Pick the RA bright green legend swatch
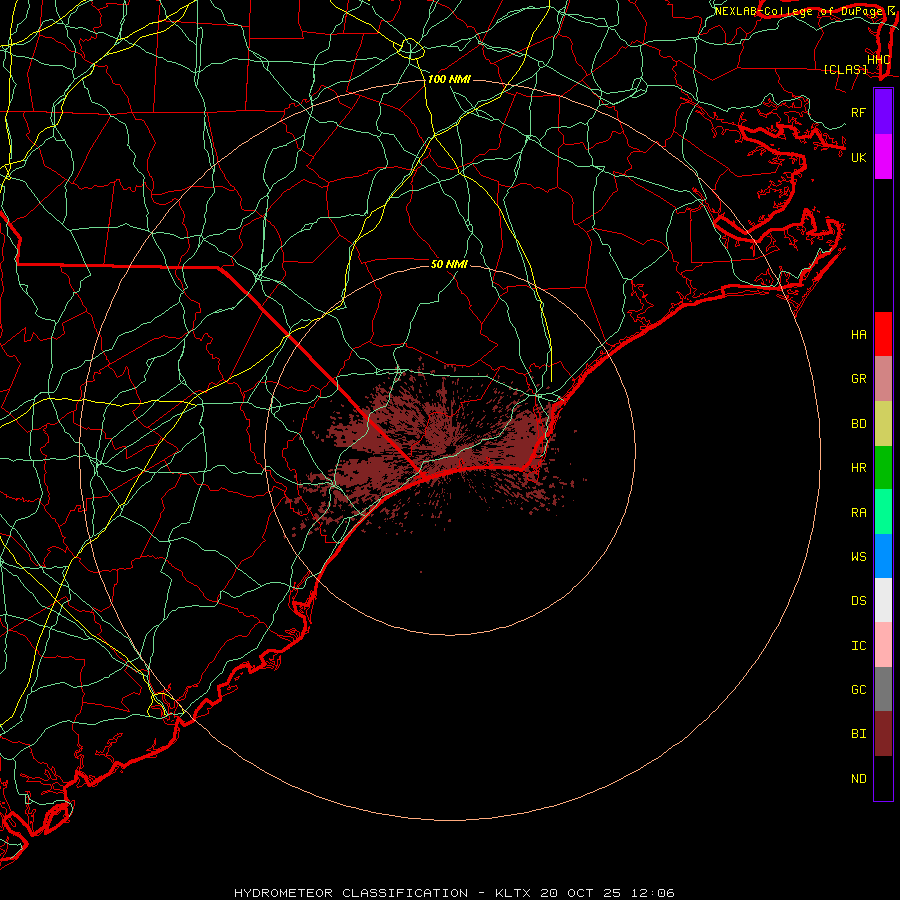The height and width of the screenshot is (900, 900). pyautogui.click(x=883, y=512)
